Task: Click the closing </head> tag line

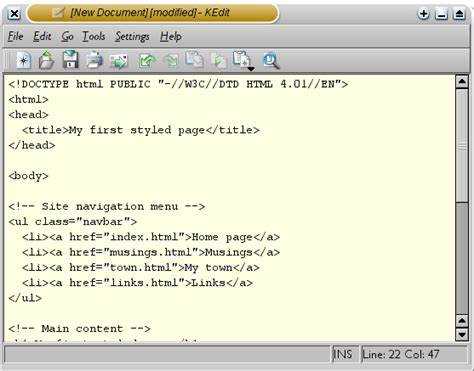Action: coord(32,145)
